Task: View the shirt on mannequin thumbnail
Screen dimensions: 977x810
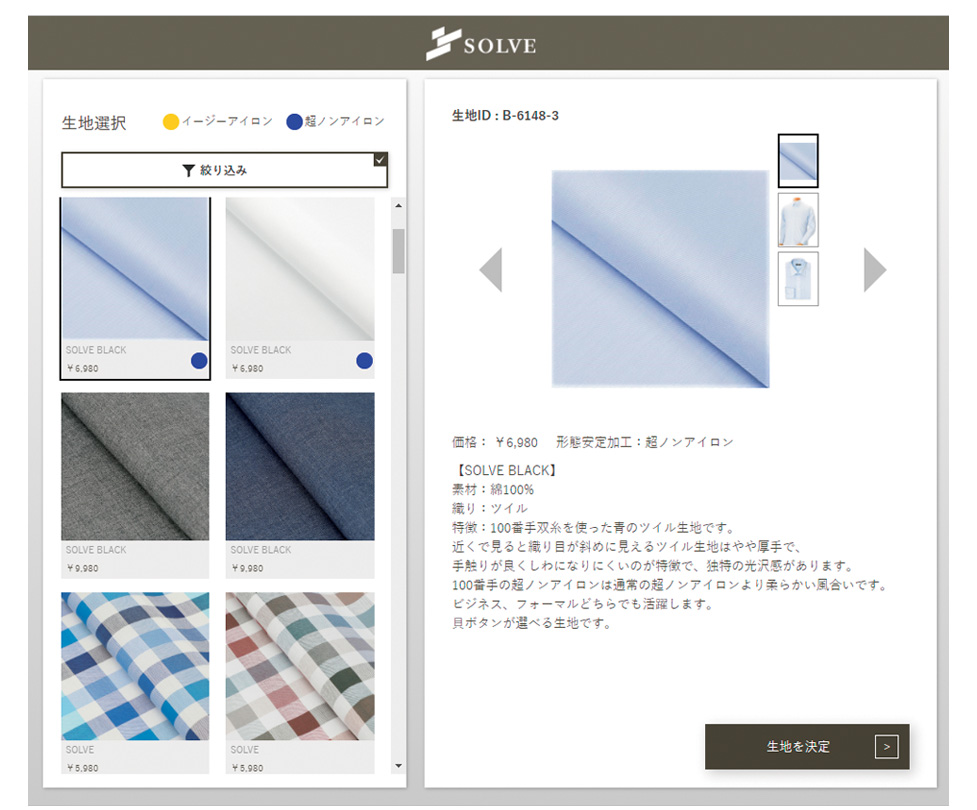Action: [798, 220]
